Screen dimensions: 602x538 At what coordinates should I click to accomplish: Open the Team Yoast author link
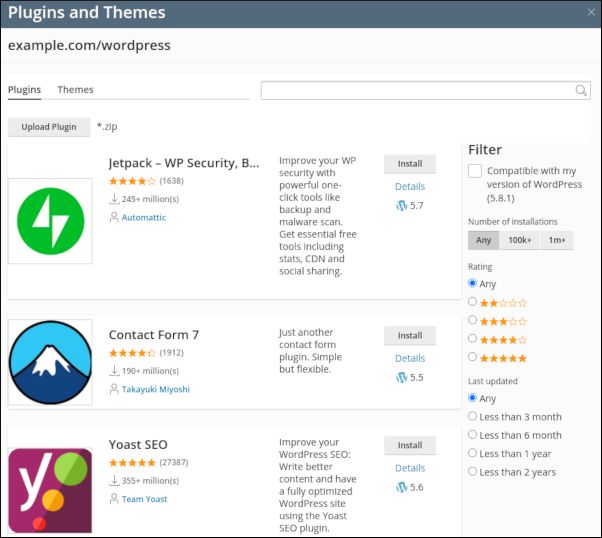coord(145,499)
